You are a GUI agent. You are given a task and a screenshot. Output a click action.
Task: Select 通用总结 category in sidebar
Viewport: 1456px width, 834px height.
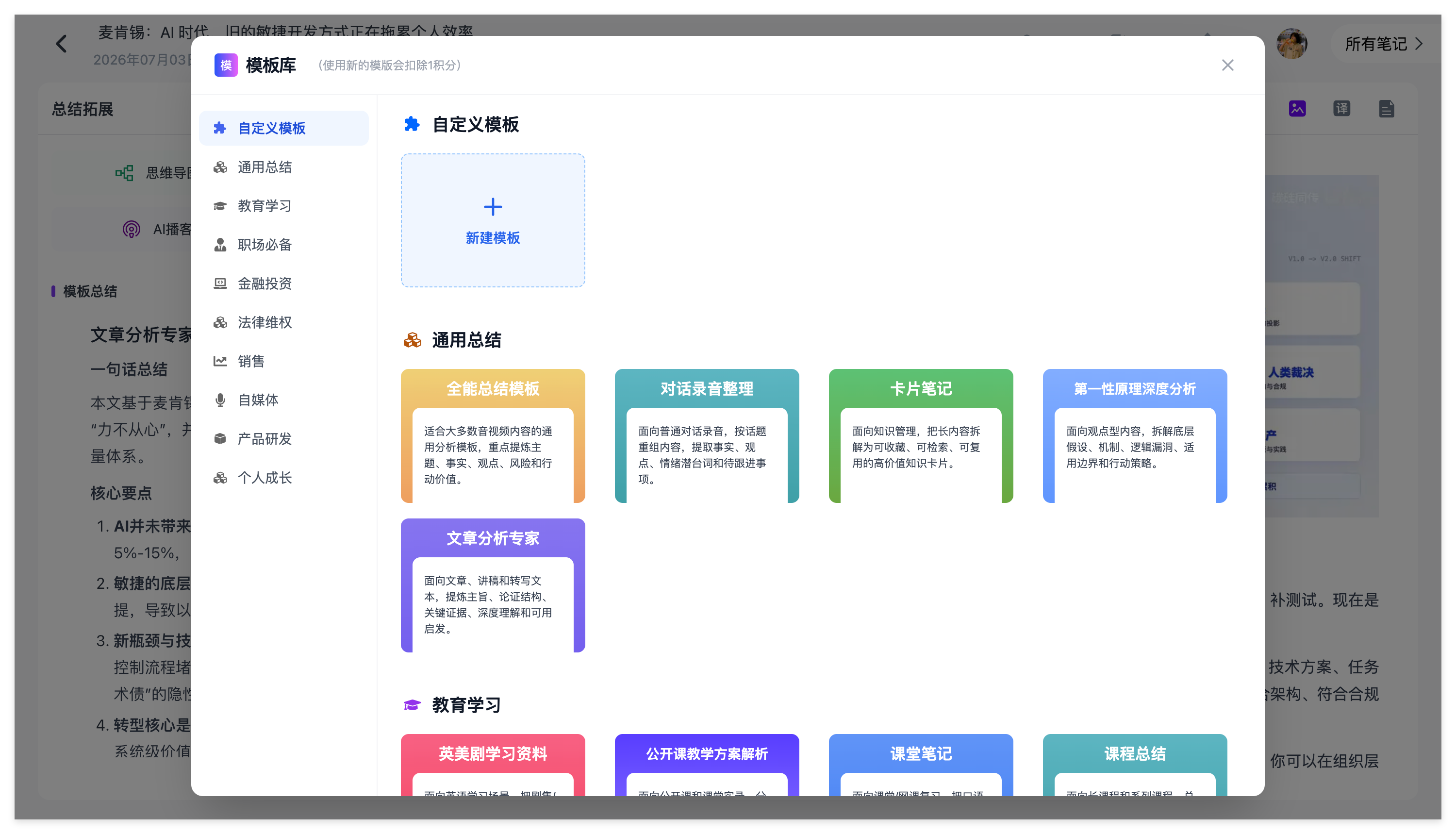coord(283,167)
